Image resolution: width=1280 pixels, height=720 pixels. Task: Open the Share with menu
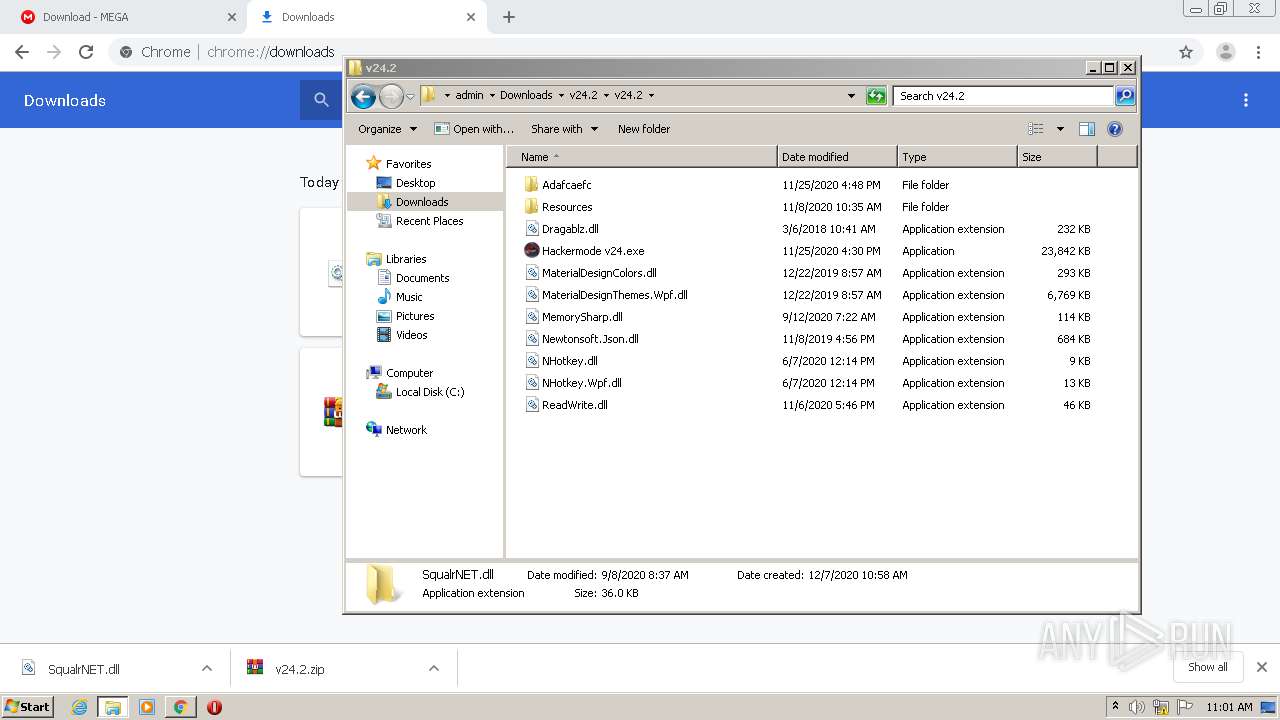[x=564, y=129]
